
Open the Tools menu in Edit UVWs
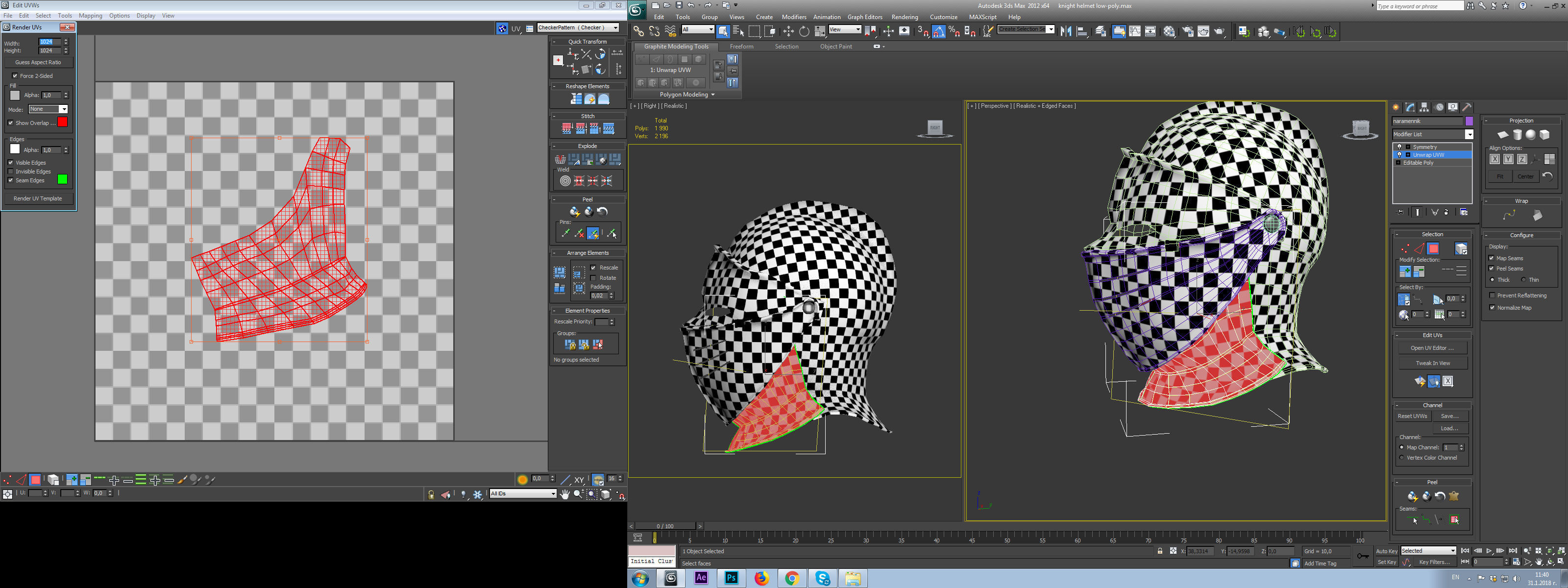[x=65, y=16]
